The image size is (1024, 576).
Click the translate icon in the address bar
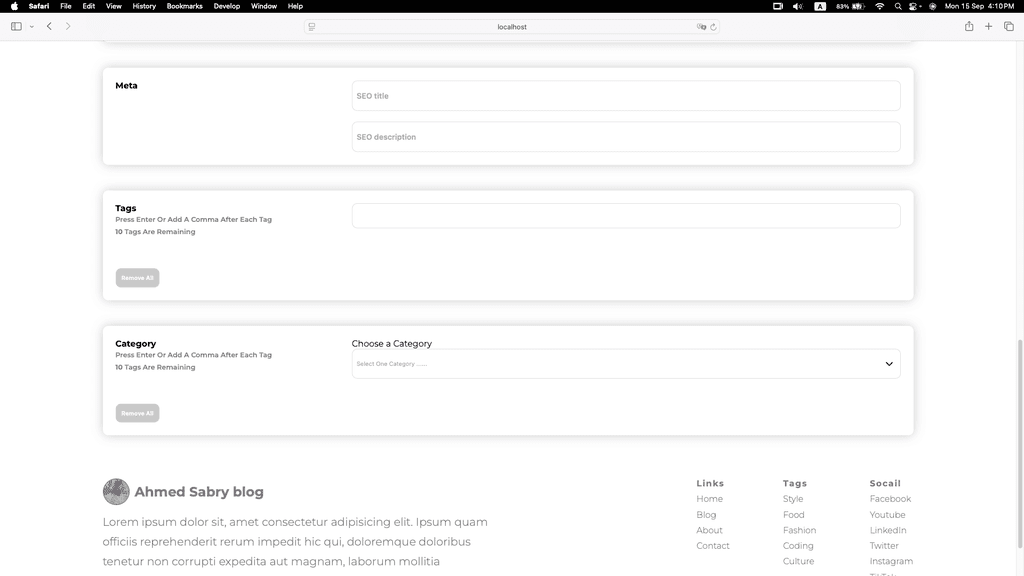[x=701, y=27]
